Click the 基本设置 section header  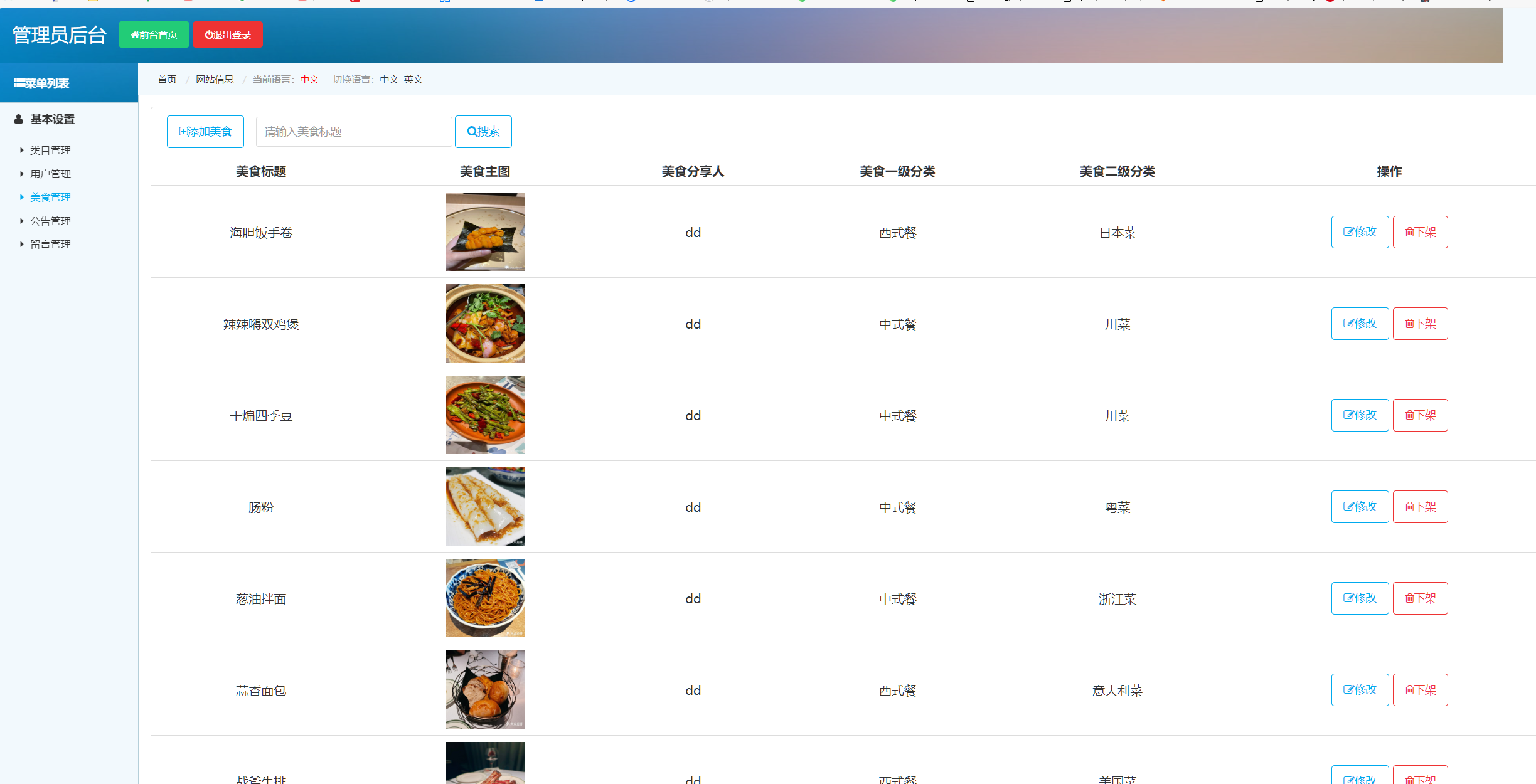tap(53, 119)
